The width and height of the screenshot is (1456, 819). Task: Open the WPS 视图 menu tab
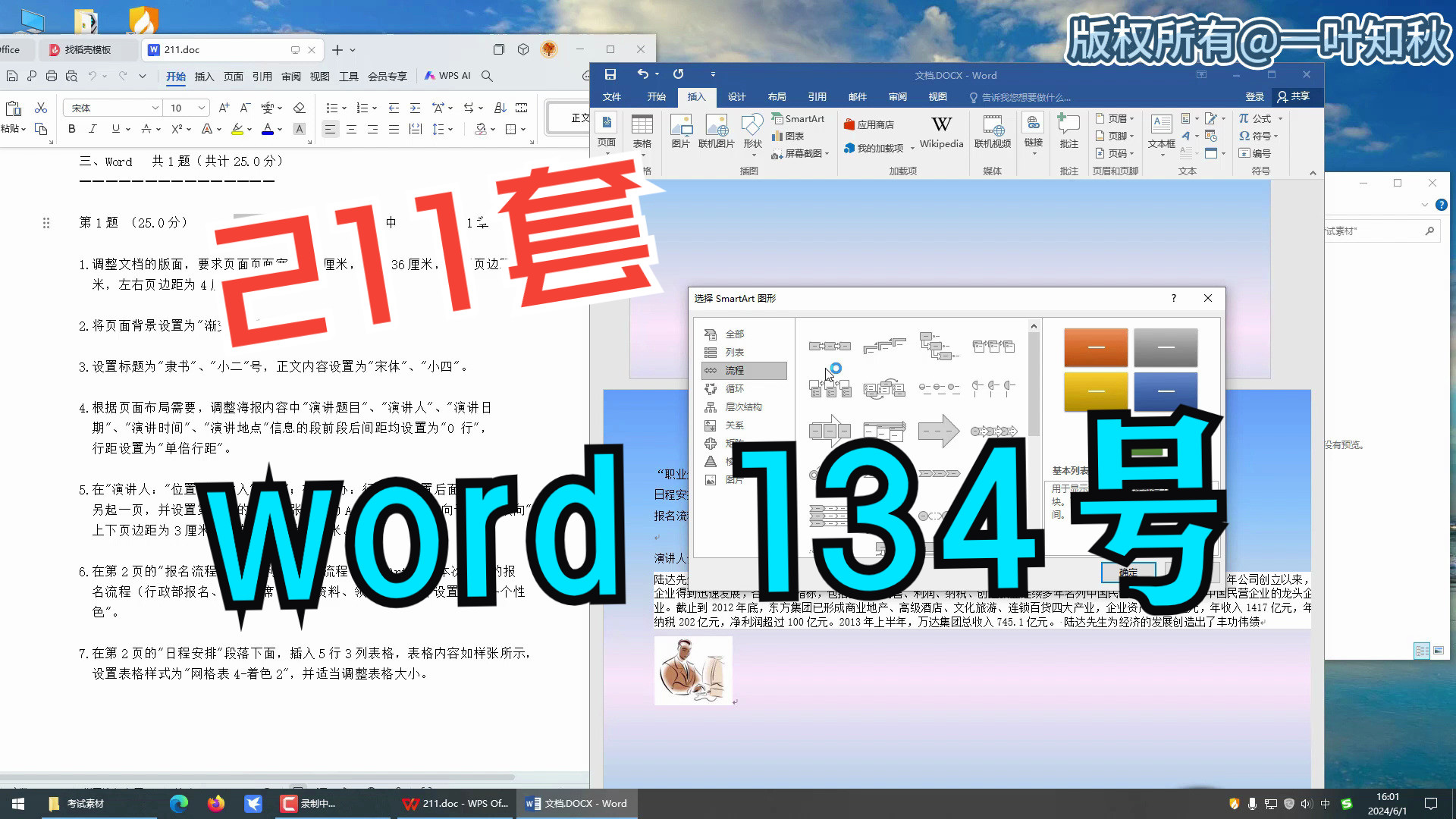[320, 76]
